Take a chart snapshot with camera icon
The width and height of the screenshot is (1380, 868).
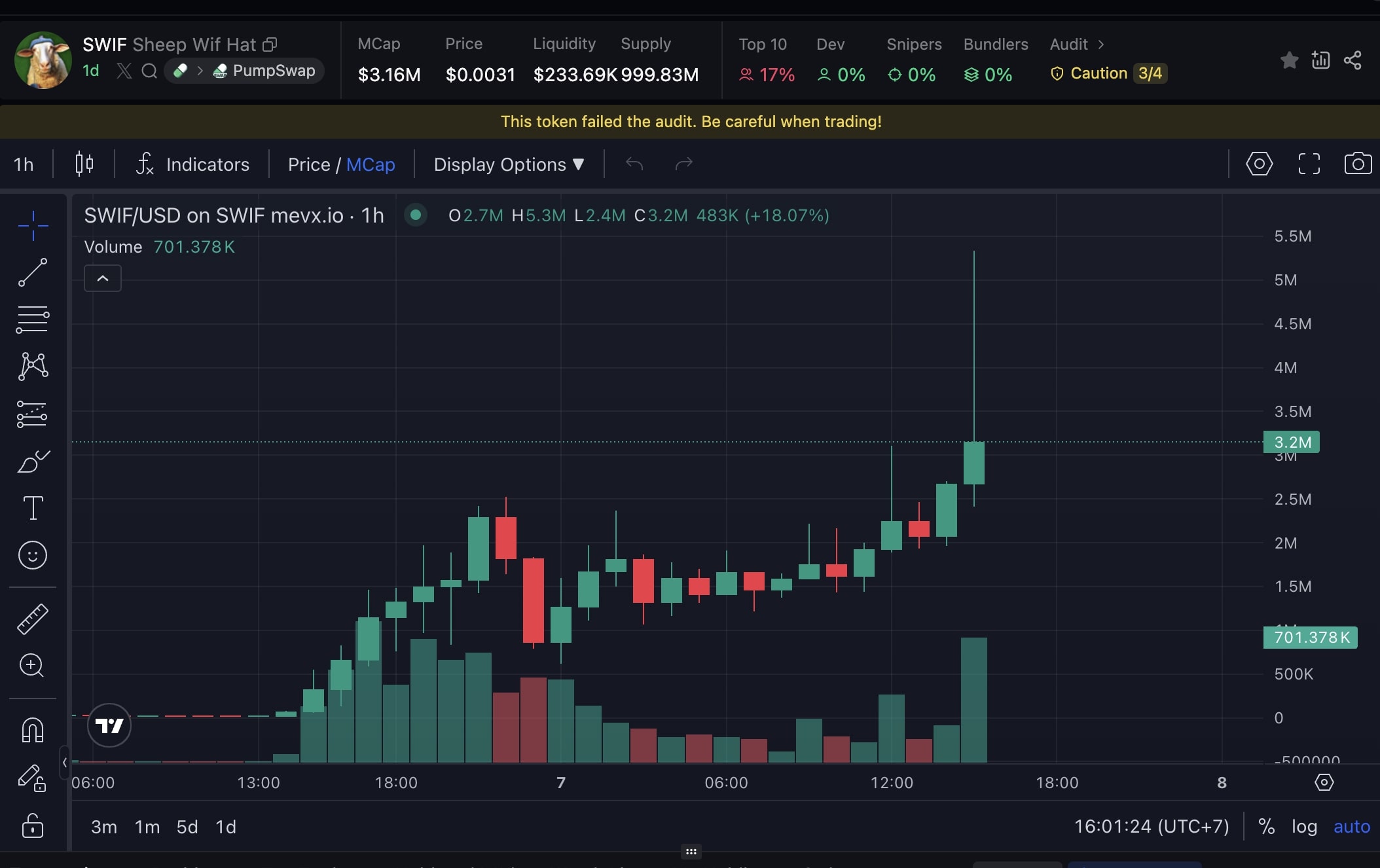[x=1358, y=164]
